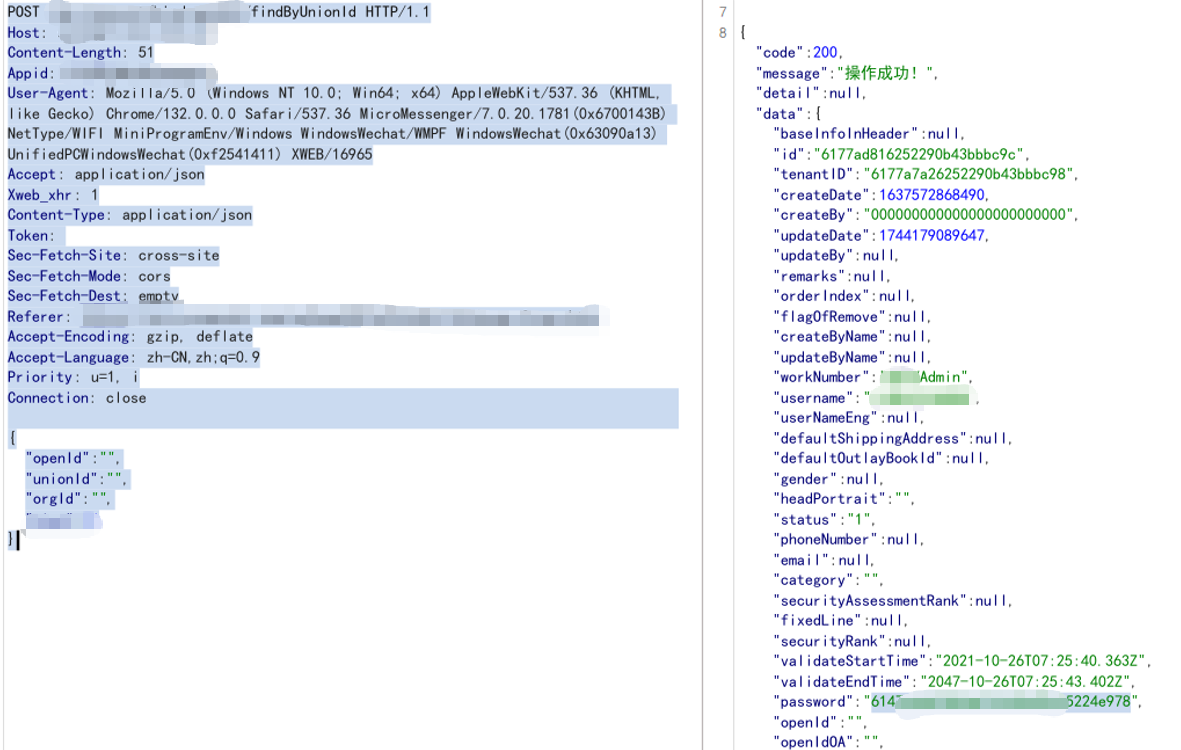This screenshot has width=1181, height=750.
Task: Click the Connection: close header
Action: (76, 398)
